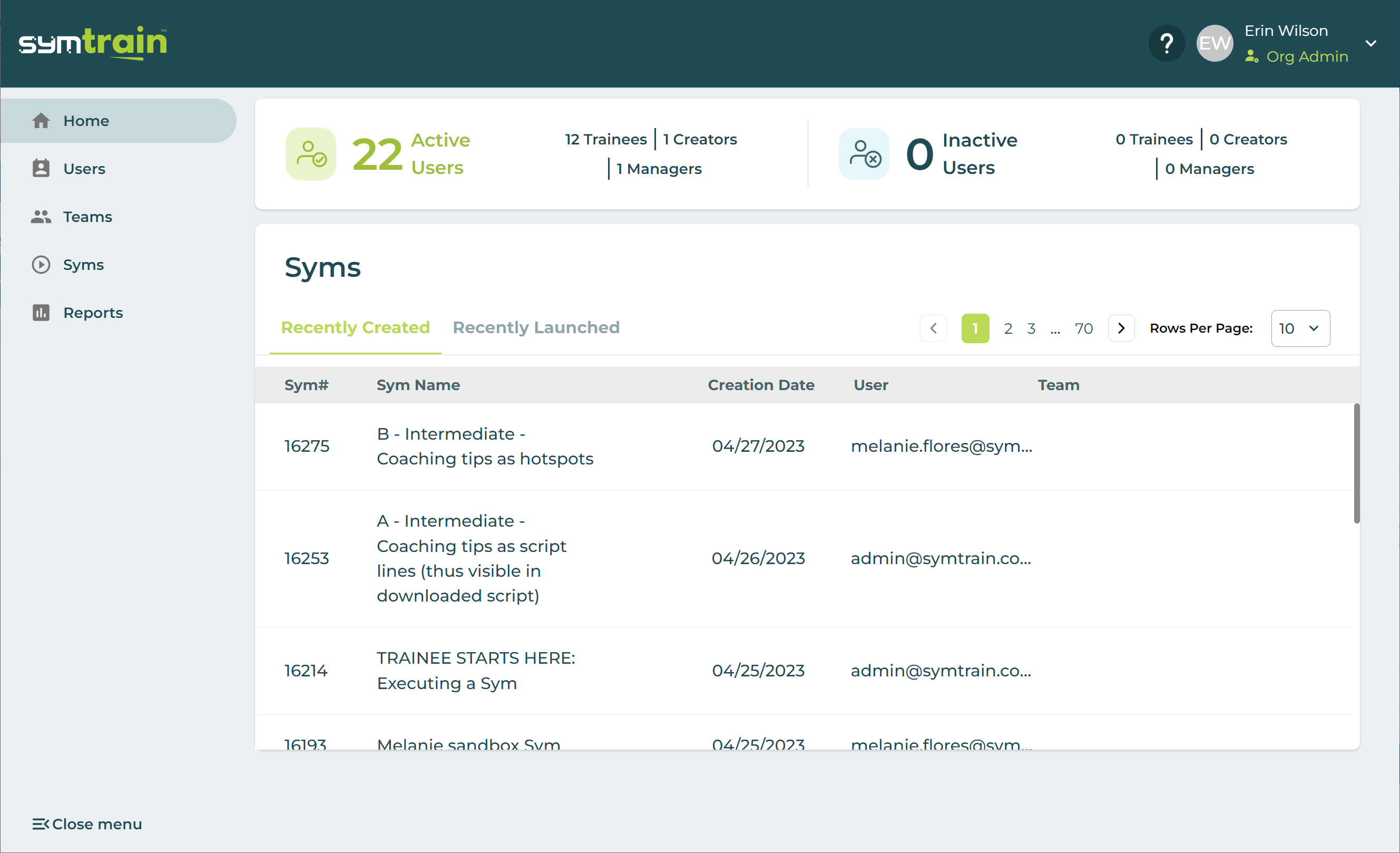Click user admin@symtrain.co... in row 16214
1400x853 pixels.
pos(941,671)
